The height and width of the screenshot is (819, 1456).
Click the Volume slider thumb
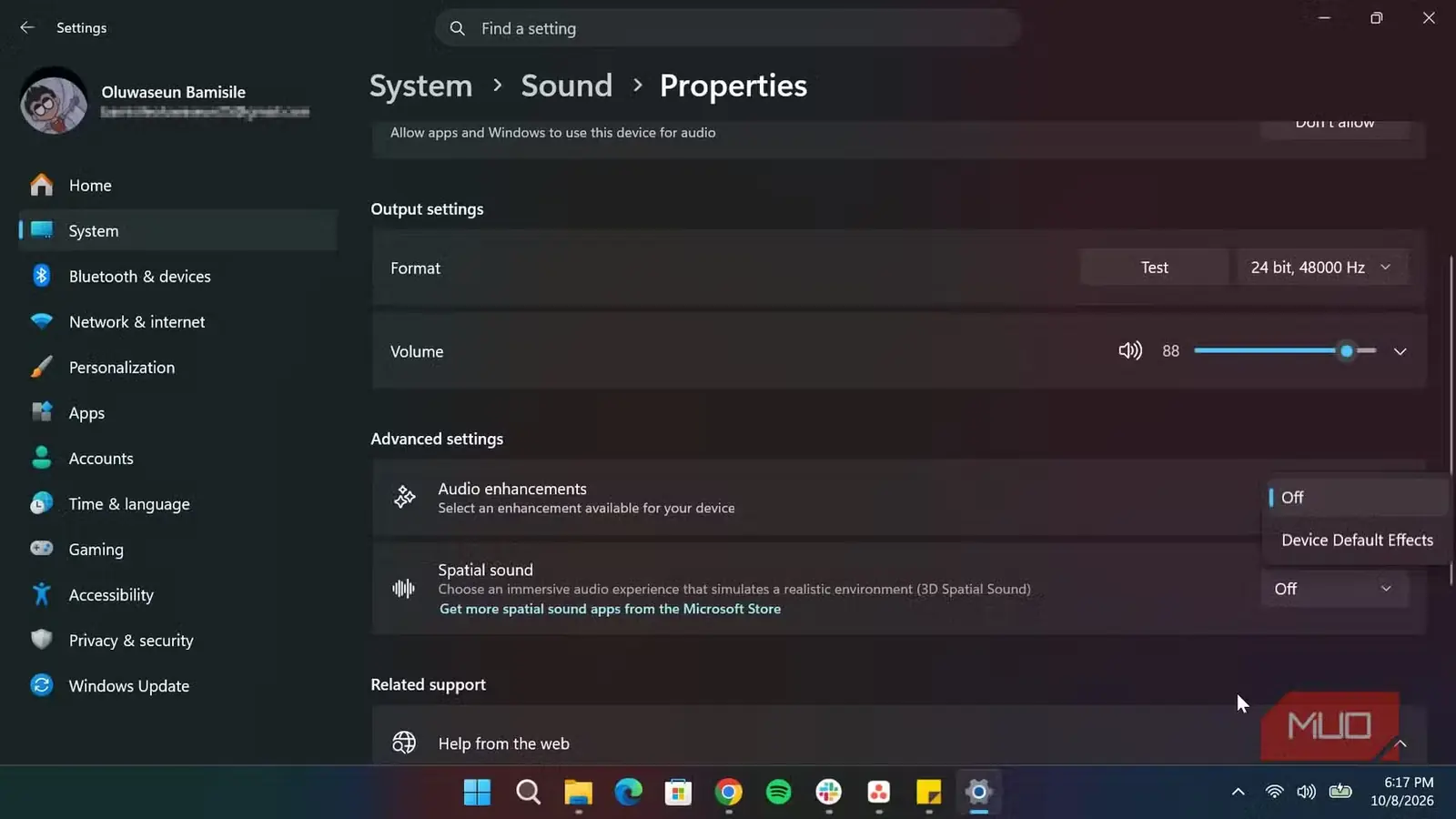coord(1346,351)
